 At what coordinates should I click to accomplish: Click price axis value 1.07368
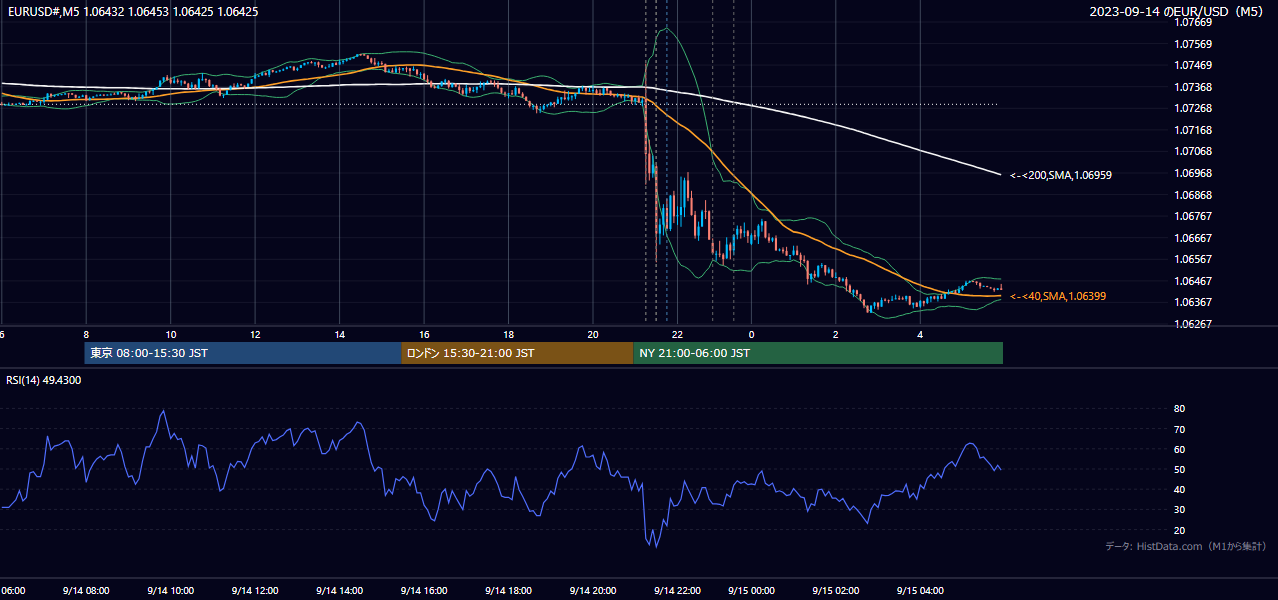pyautogui.click(x=1192, y=87)
